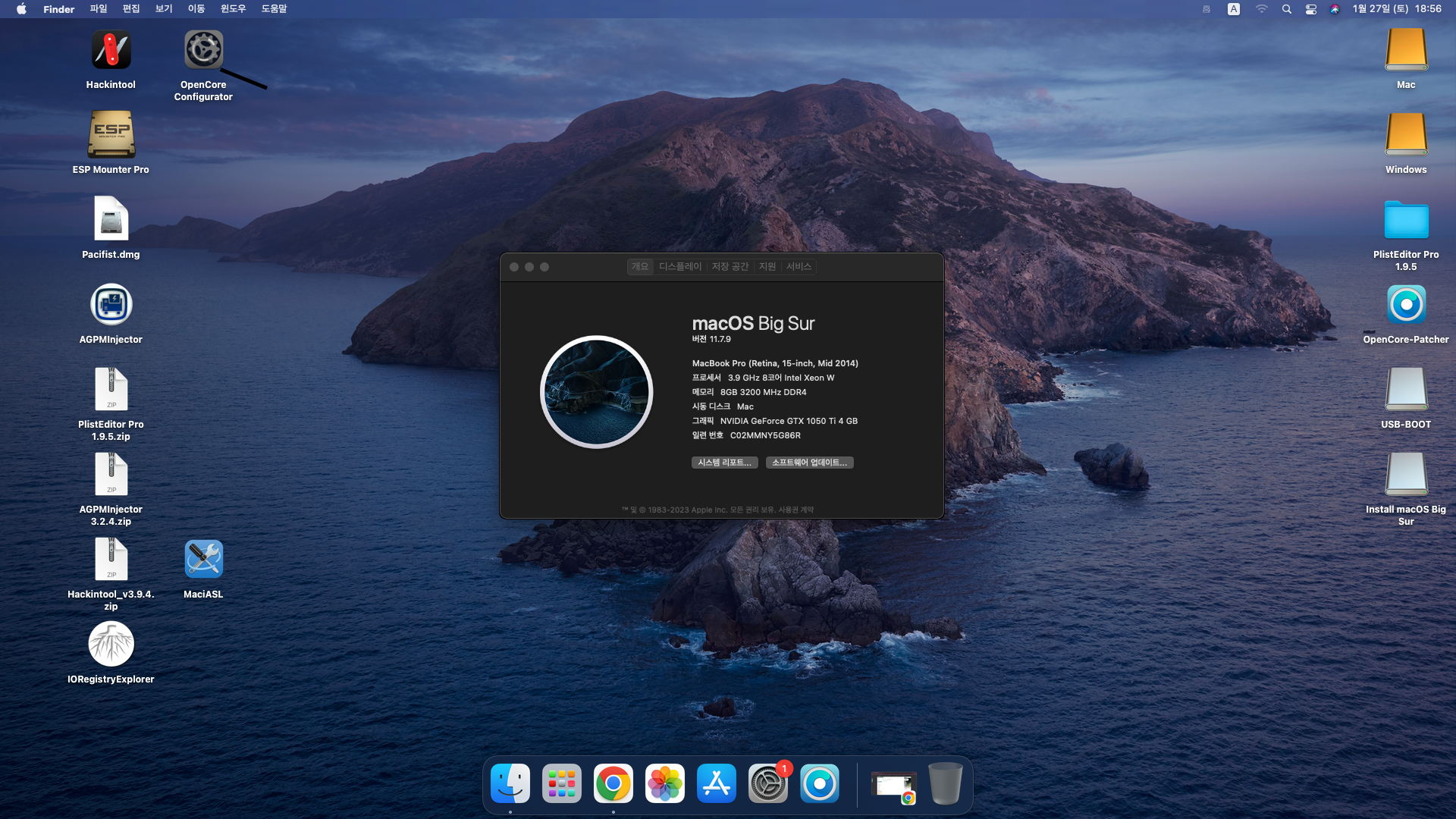
Task: Open OpenCore-Patcher from the Dock
Action: click(x=820, y=783)
